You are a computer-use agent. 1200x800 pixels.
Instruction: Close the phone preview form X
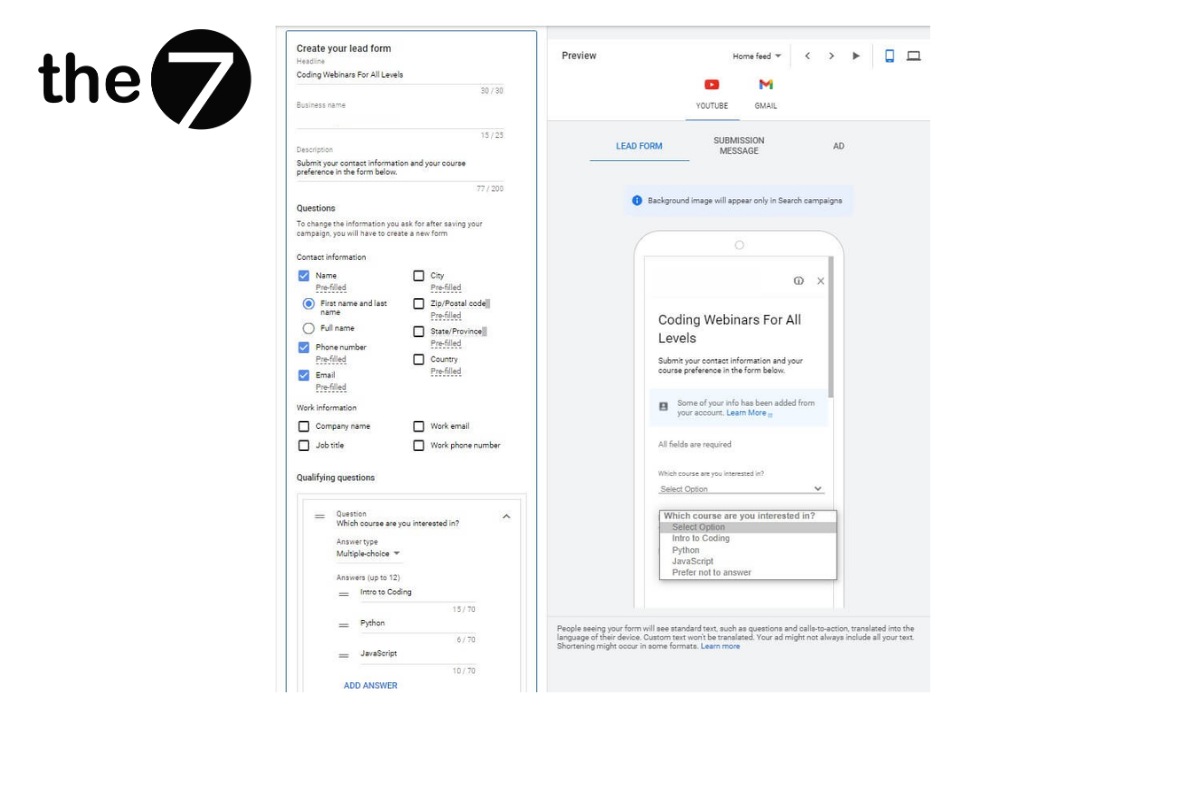point(821,281)
